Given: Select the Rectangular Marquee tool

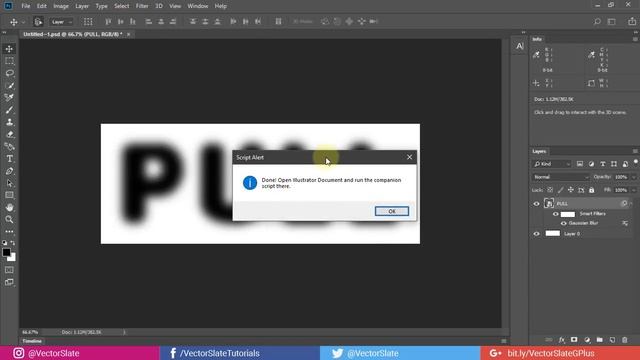Looking at the screenshot, I should point(9,61).
